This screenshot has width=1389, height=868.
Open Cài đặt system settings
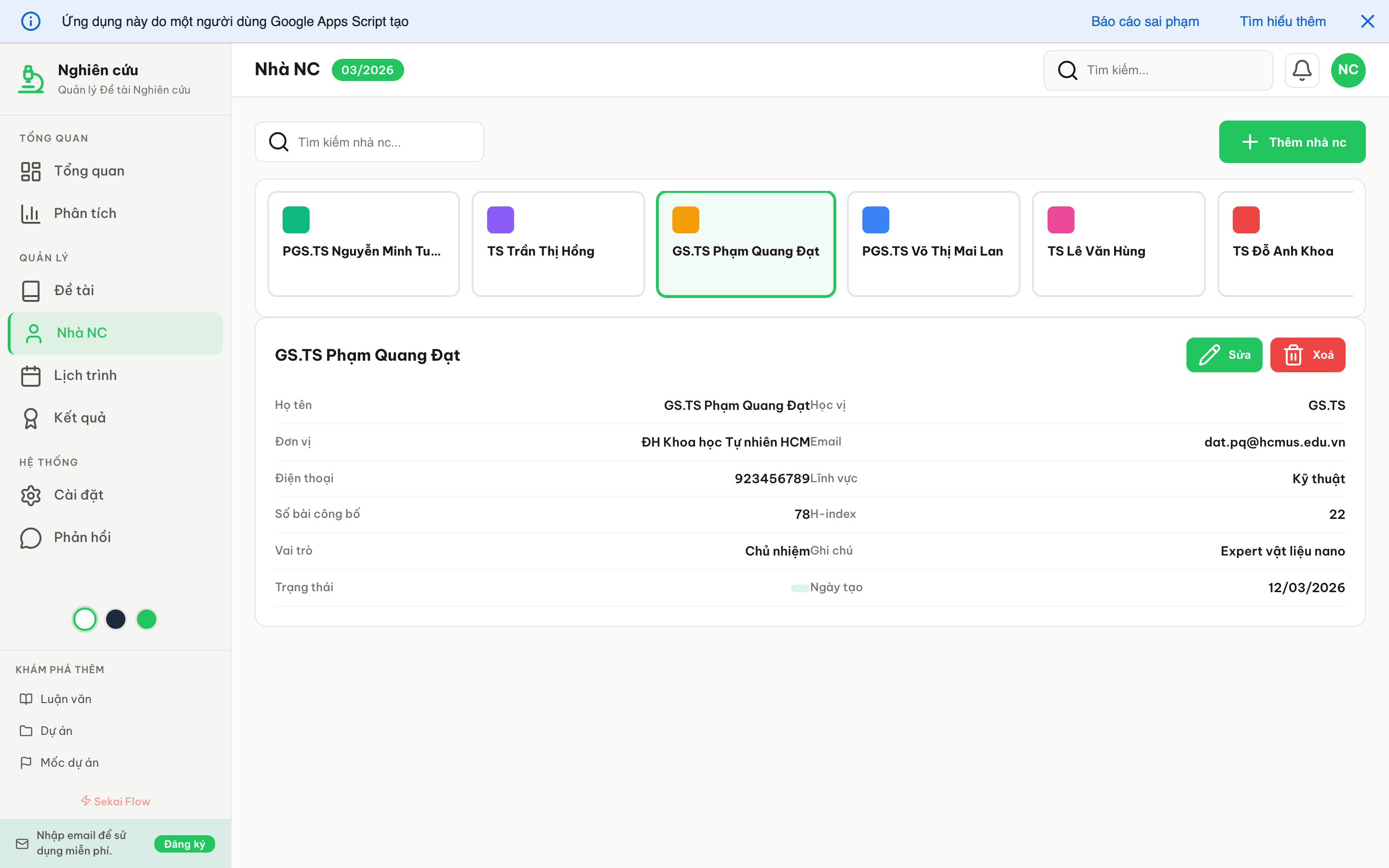pos(79,495)
